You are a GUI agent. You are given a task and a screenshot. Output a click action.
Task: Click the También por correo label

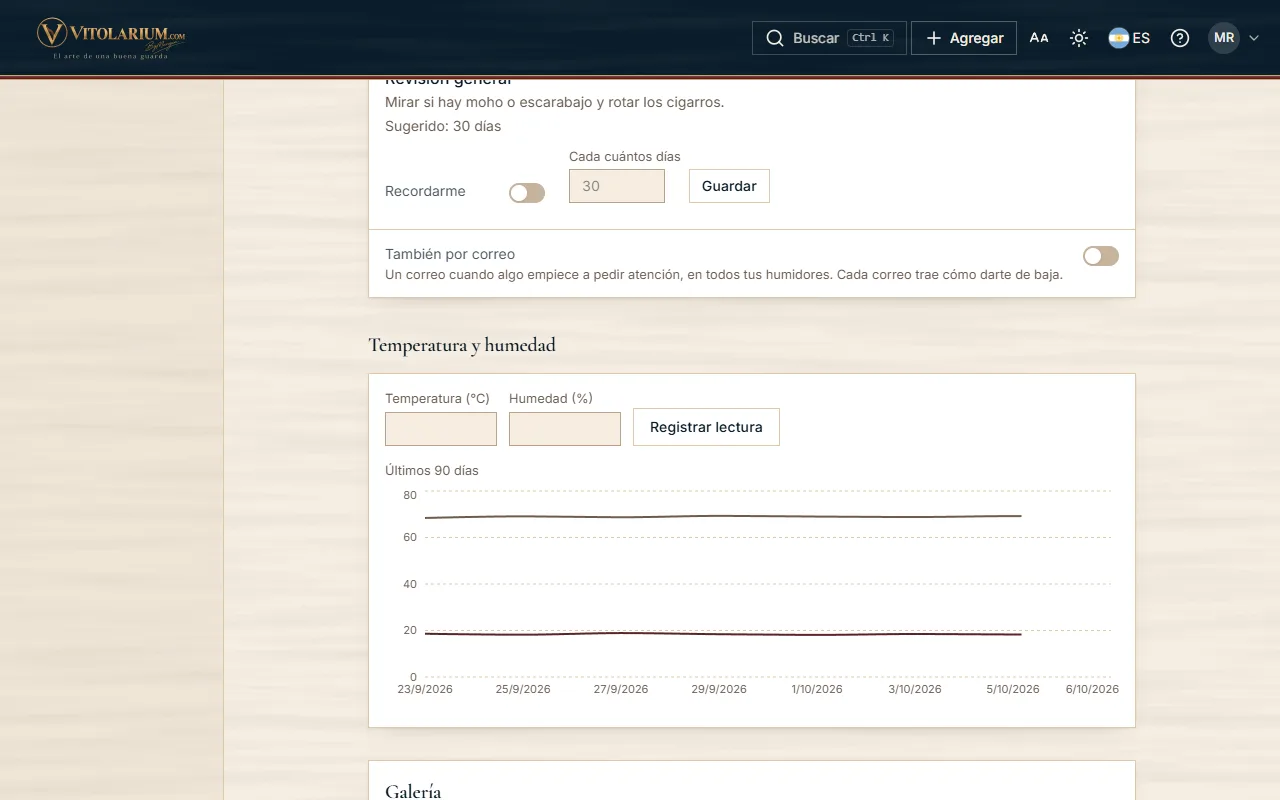point(450,254)
